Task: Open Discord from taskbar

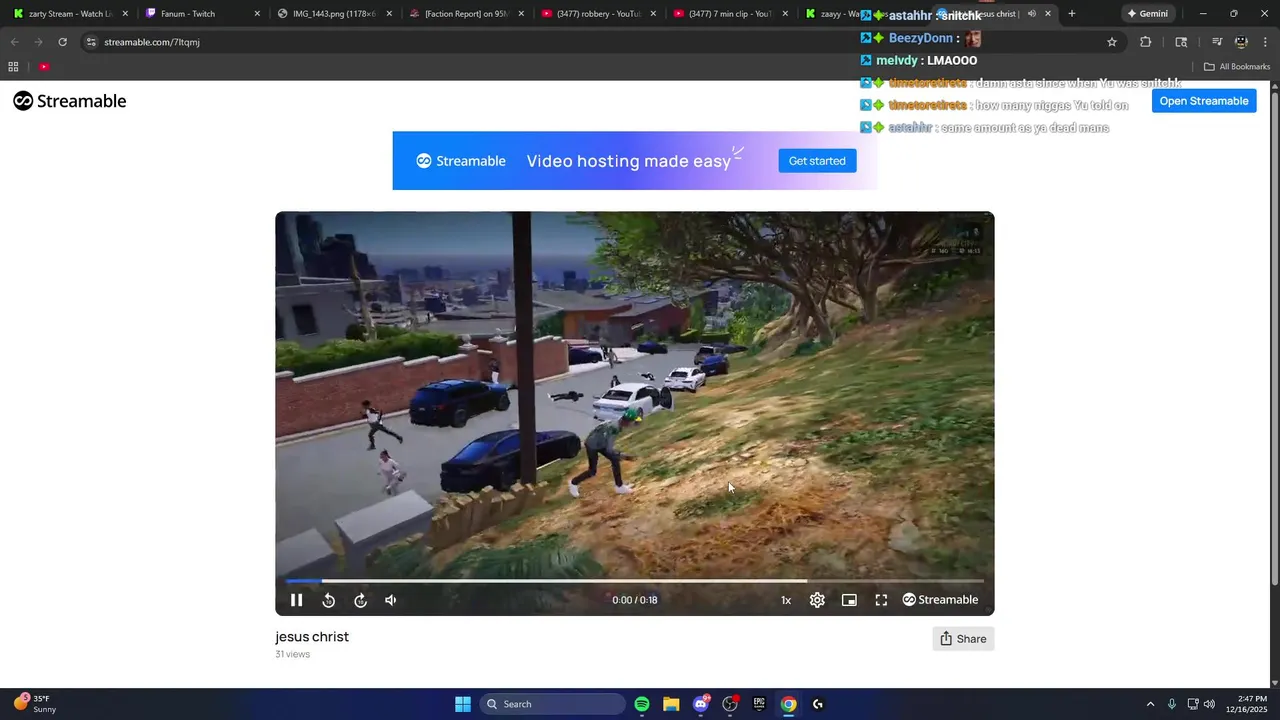Action: click(701, 704)
